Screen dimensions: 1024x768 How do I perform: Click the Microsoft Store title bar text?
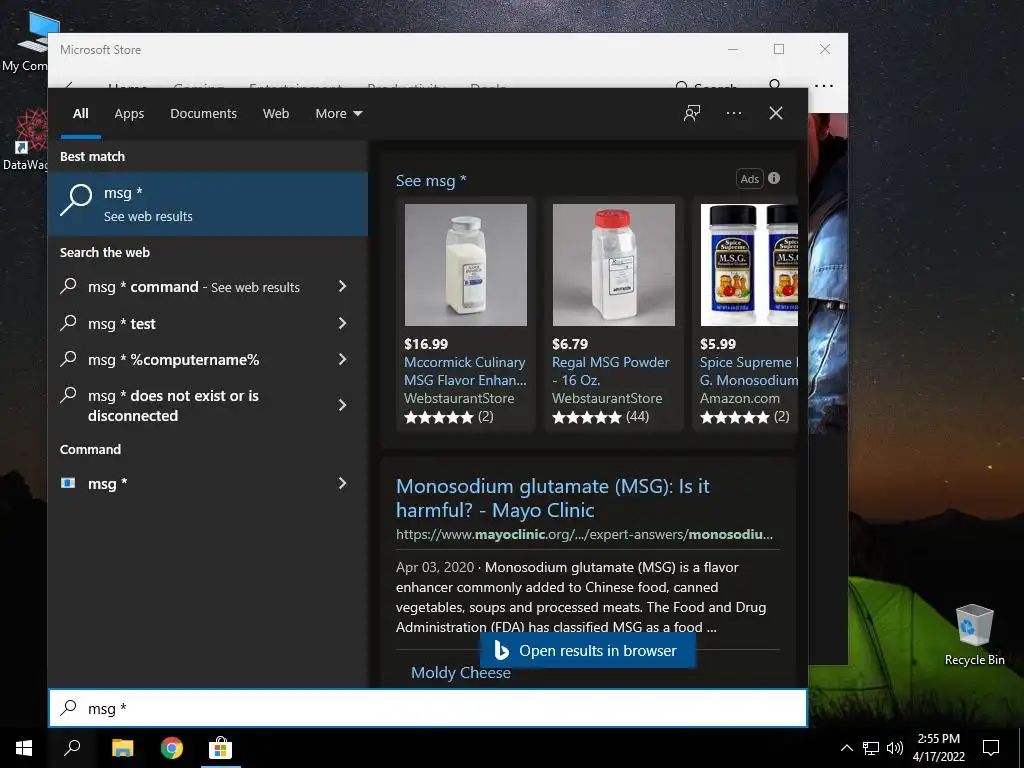pos(101,50)
